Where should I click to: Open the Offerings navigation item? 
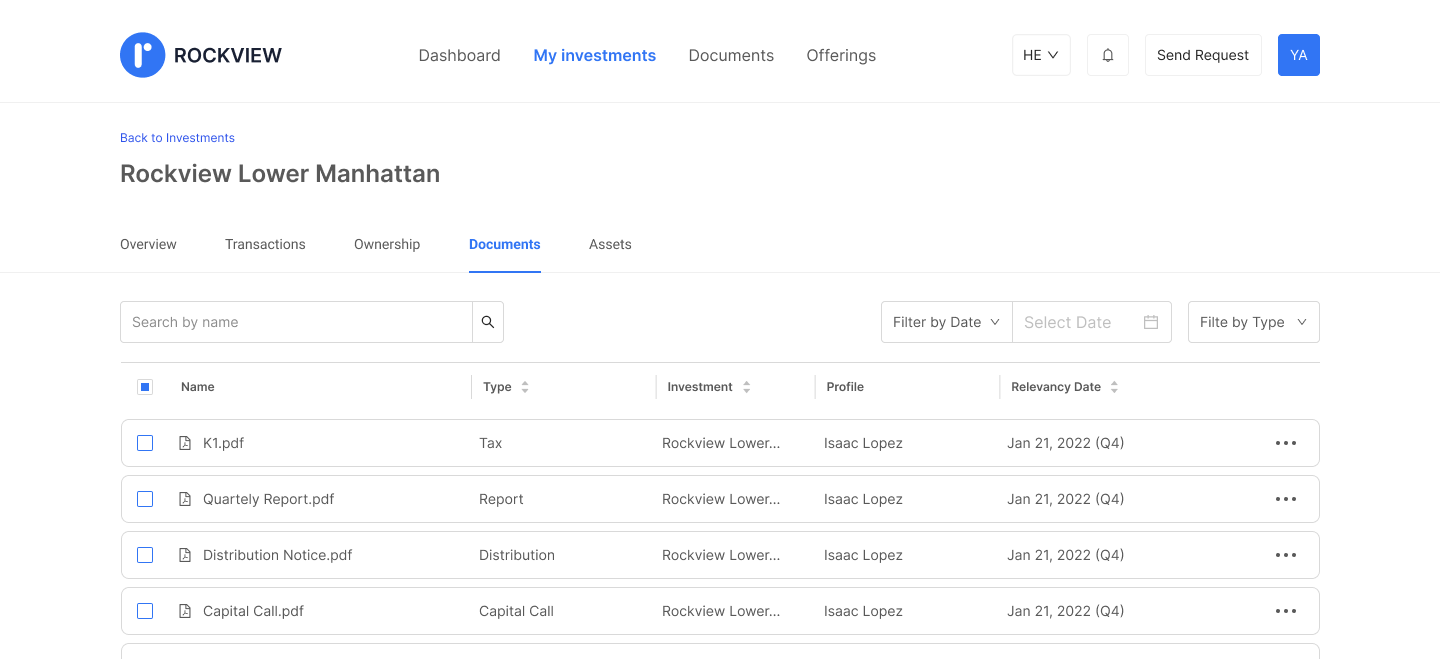(840, 55)
